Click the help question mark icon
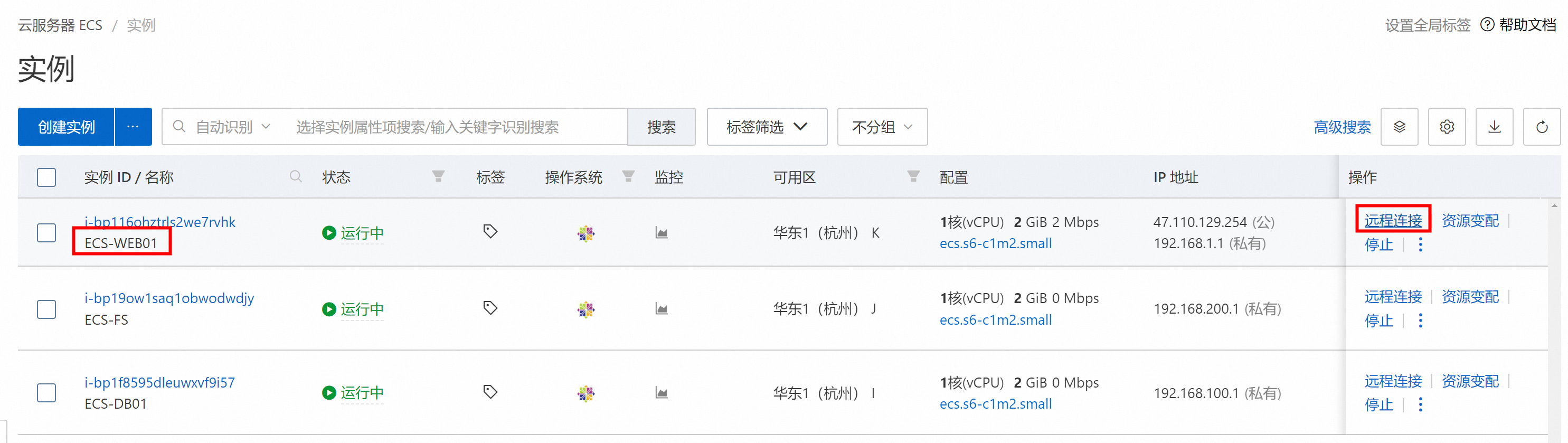 [x=1487, y=24]
